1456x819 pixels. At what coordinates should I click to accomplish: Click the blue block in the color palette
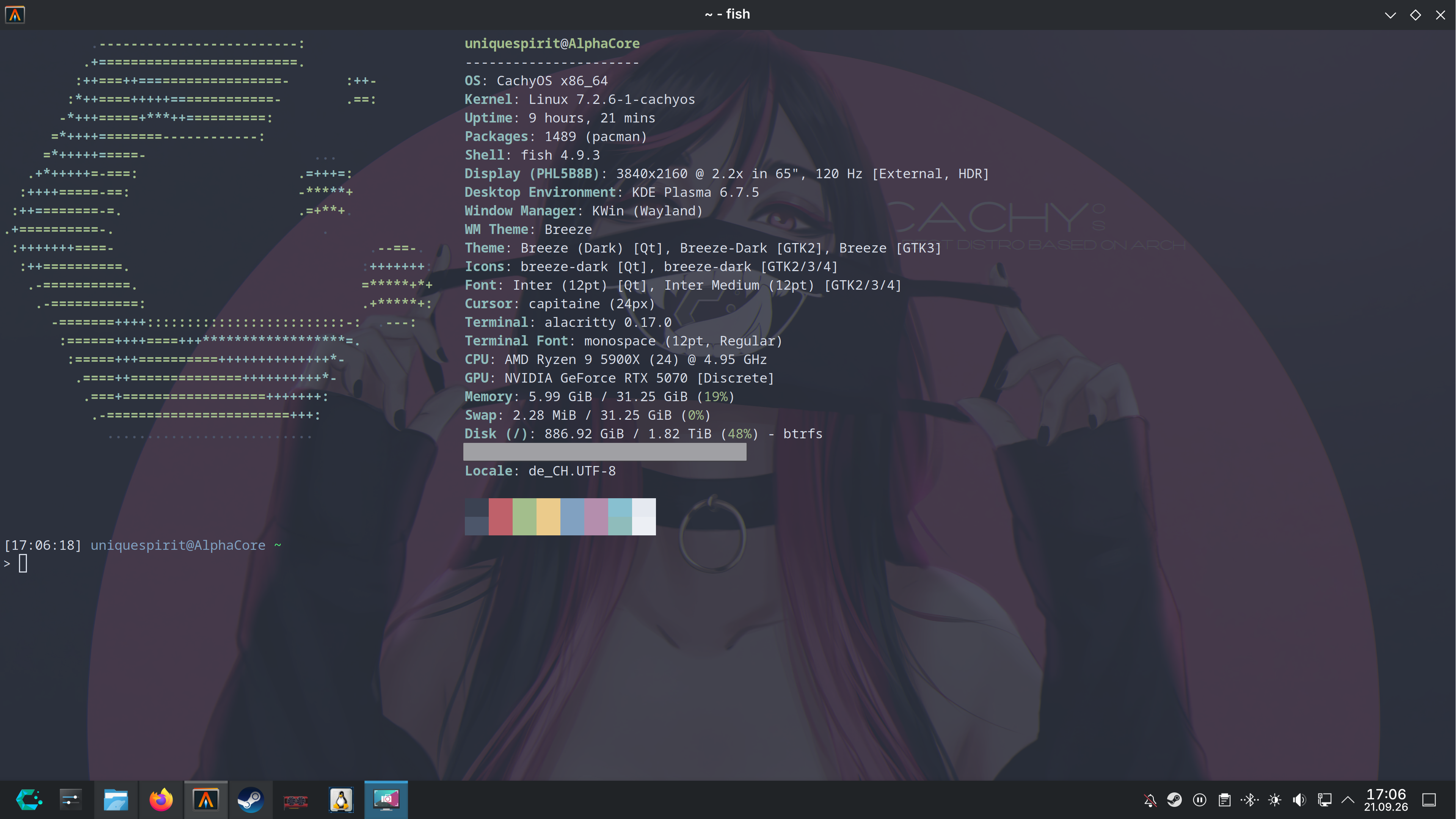572,516
